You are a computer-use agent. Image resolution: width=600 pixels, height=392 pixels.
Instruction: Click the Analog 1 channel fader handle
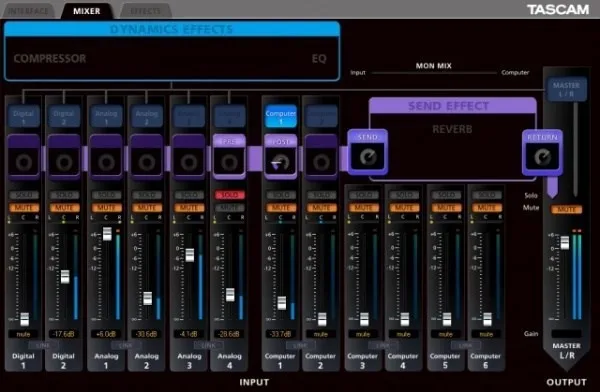pos(107,234)
